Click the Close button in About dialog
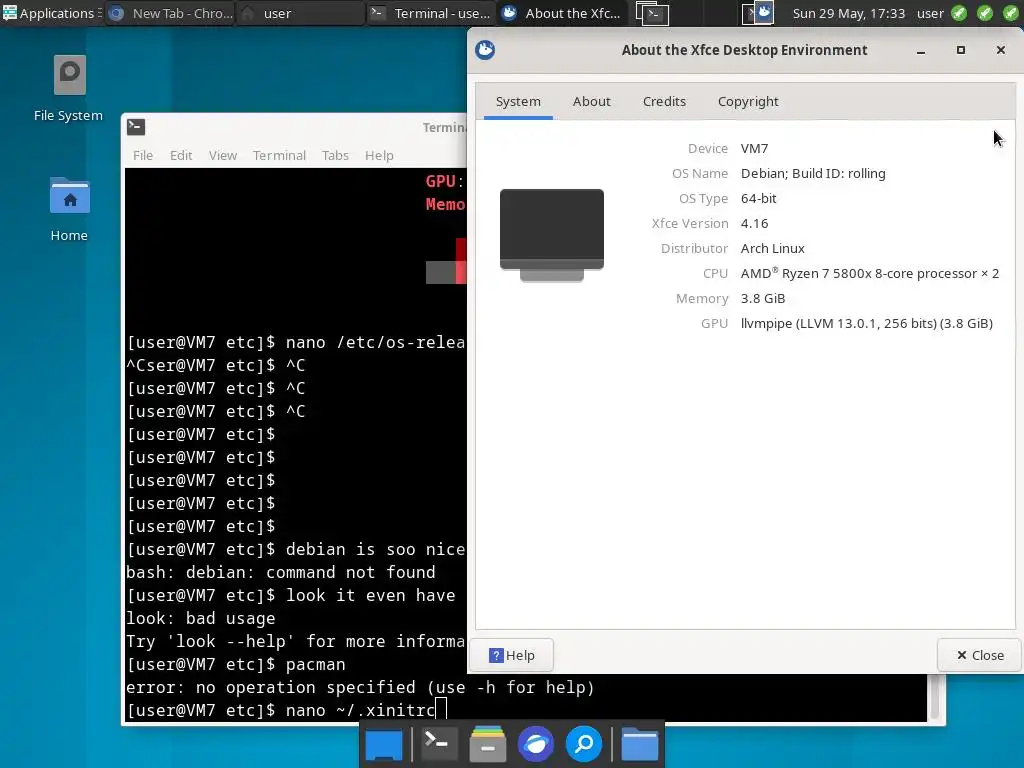 pos(980,655)
